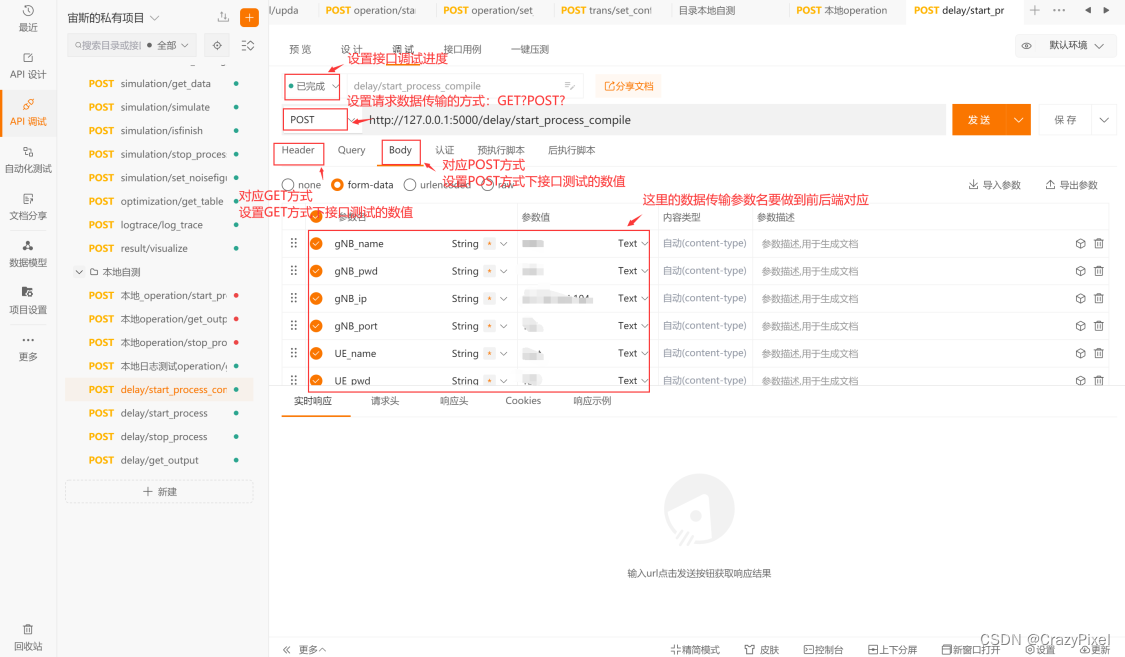Switch to the Query tab
Screen dimensions: 1125x657
352,150
